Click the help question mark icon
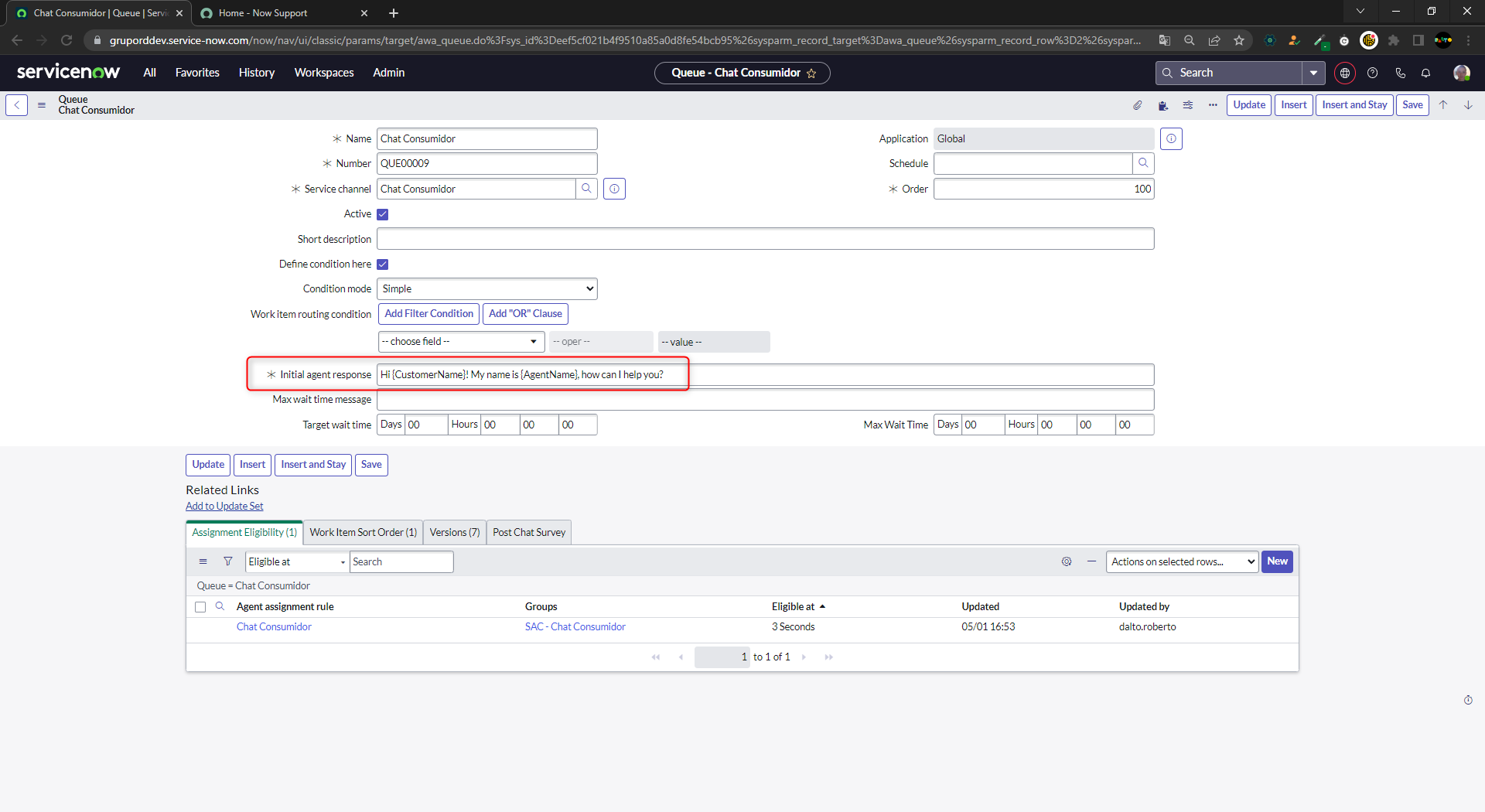Viewport: 1485px width, 812px height. point(1373,73)
